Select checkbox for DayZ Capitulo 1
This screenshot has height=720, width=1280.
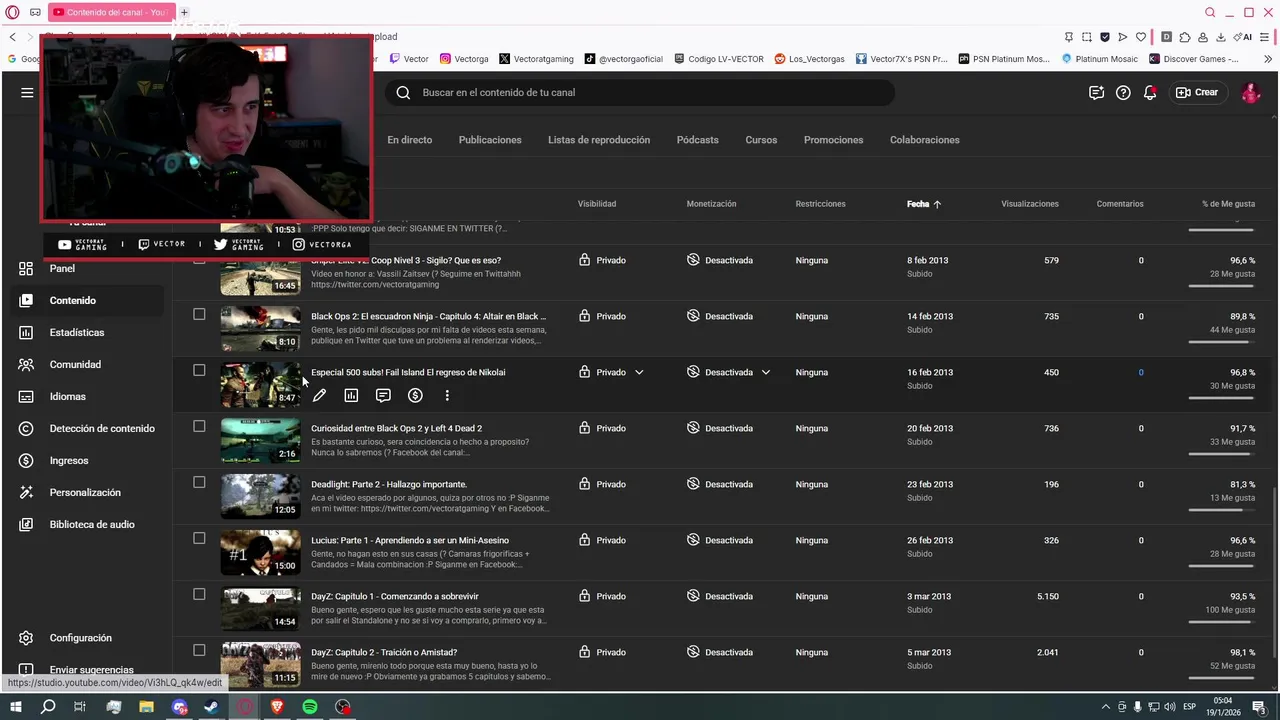pyautogui.click(x=199, y=594)
